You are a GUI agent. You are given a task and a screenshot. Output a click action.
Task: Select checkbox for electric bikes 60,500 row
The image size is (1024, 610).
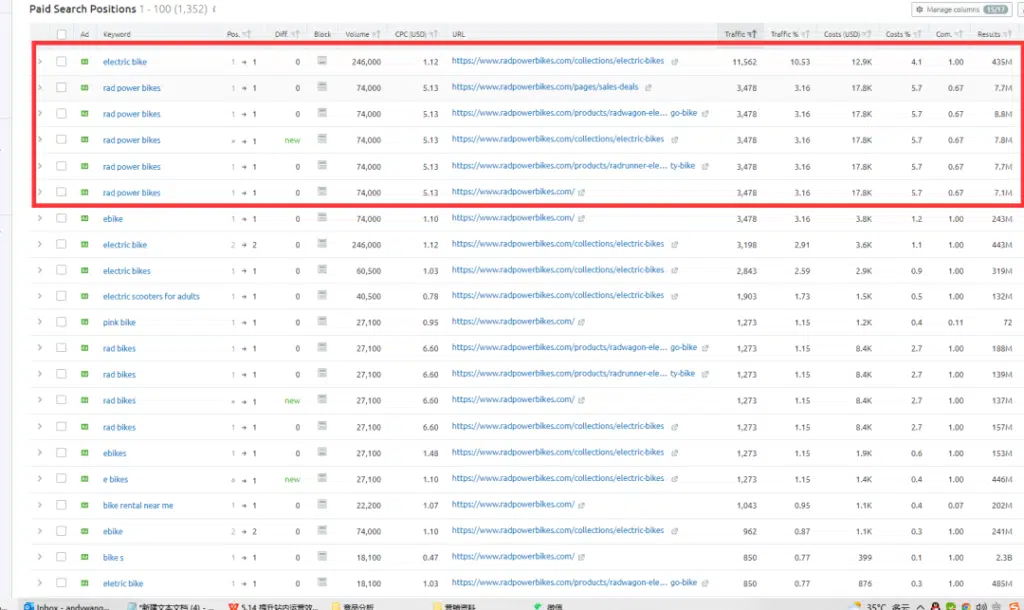point(61,270)
